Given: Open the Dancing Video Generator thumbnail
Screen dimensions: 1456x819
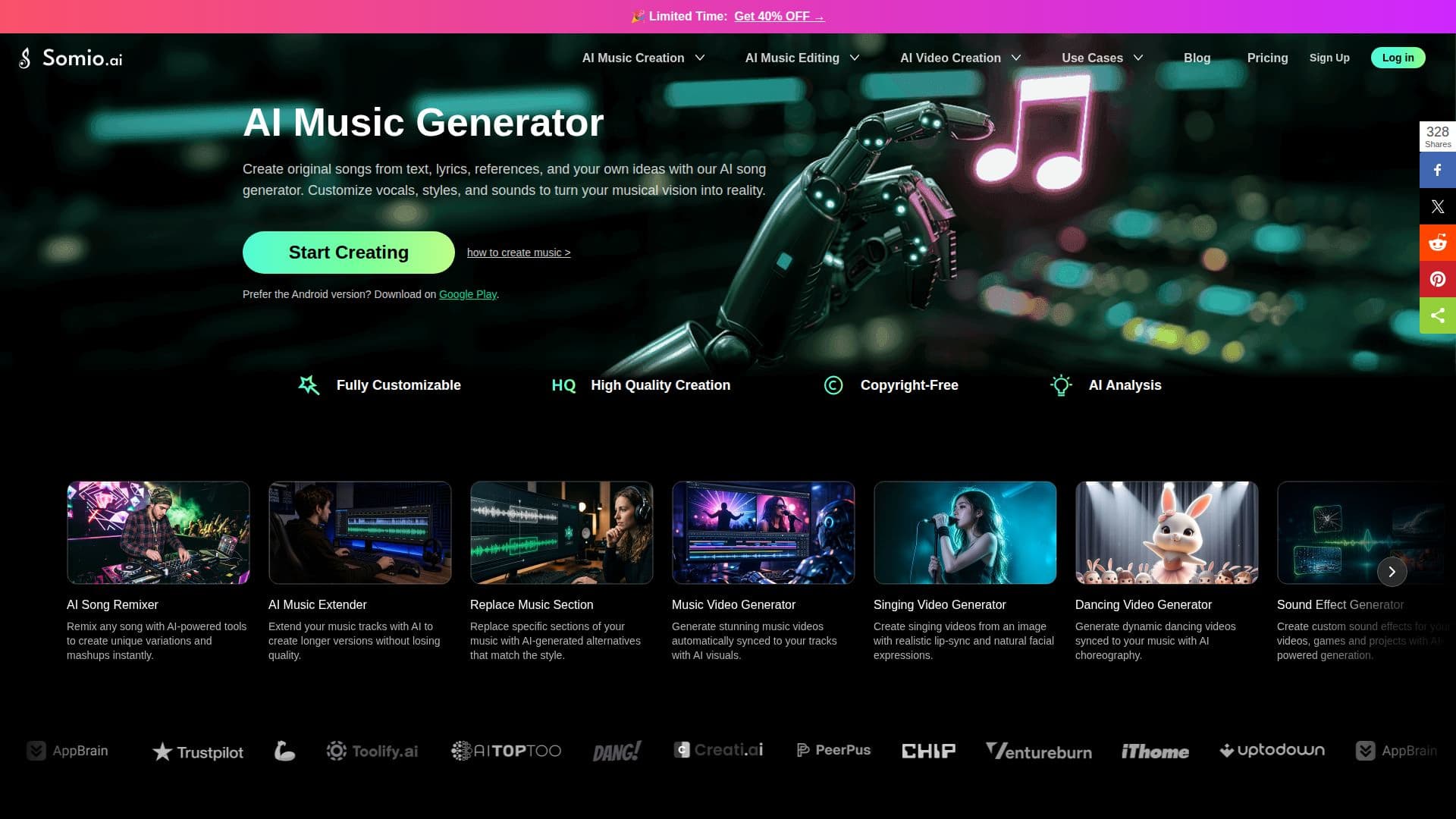Looking at the screenshot, I should point(1166,532).
